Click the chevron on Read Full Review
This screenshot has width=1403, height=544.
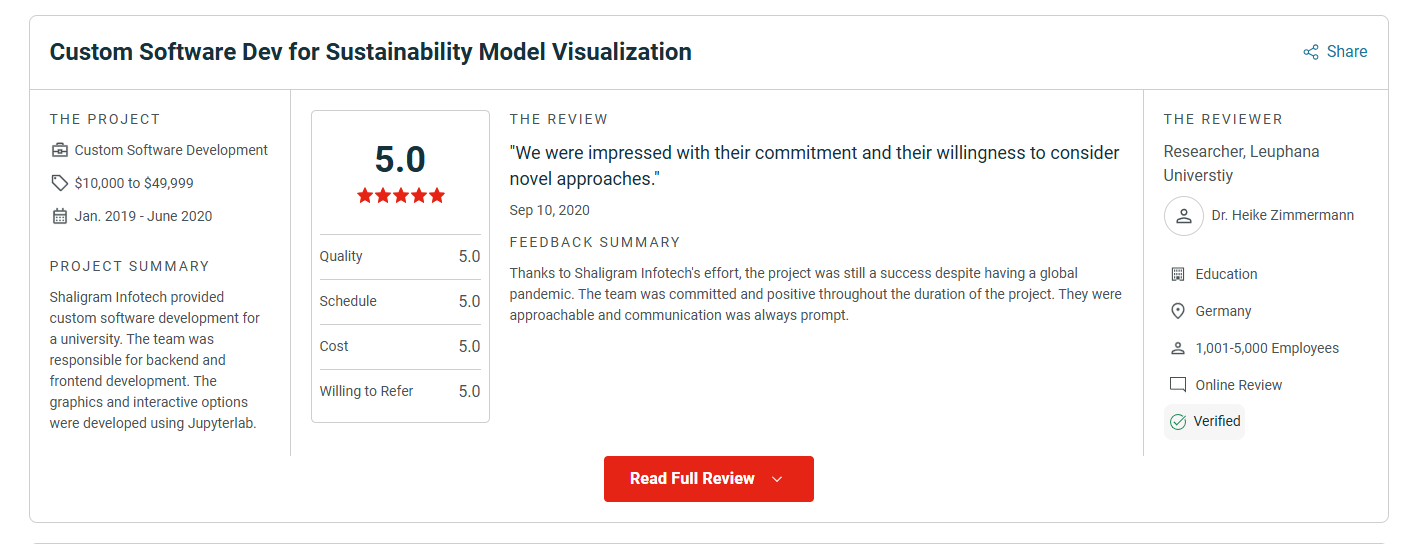coord(777,479)
